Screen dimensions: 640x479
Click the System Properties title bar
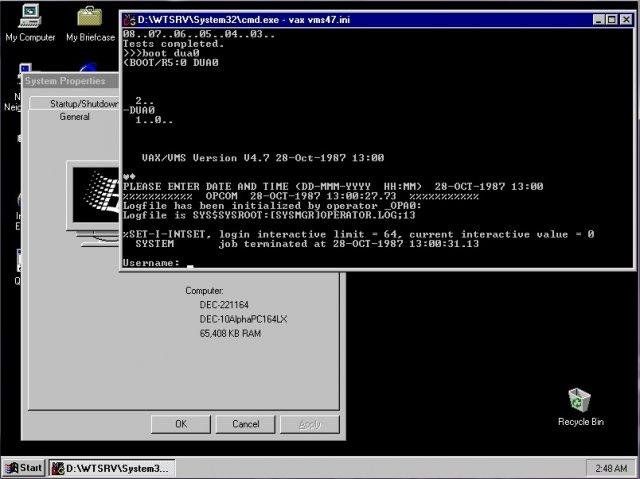click(70, 81)
